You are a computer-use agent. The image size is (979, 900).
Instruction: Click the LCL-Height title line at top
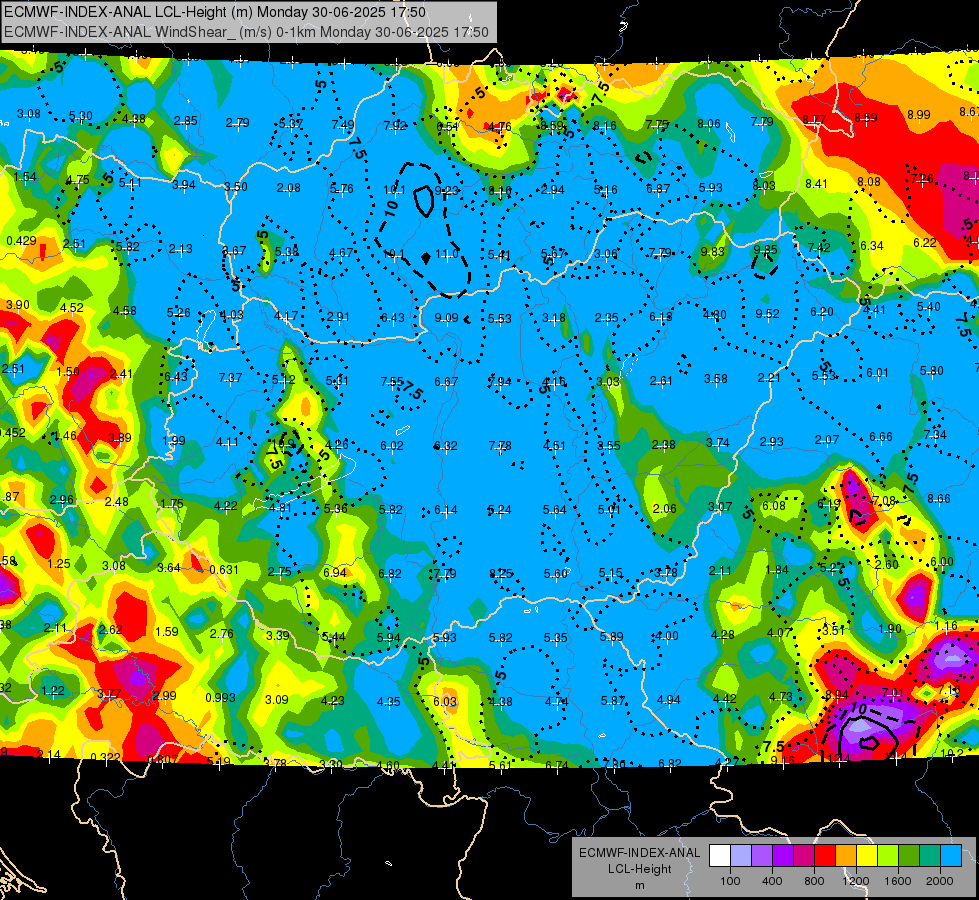(215, 12)
